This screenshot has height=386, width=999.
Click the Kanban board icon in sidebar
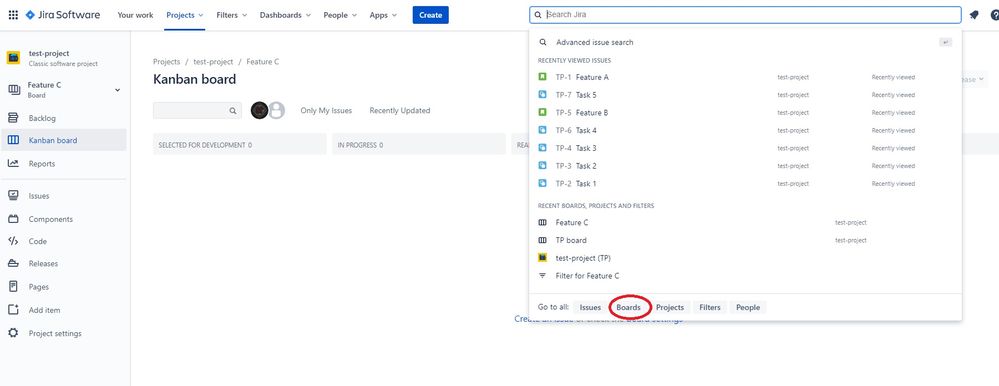point(13,140)
